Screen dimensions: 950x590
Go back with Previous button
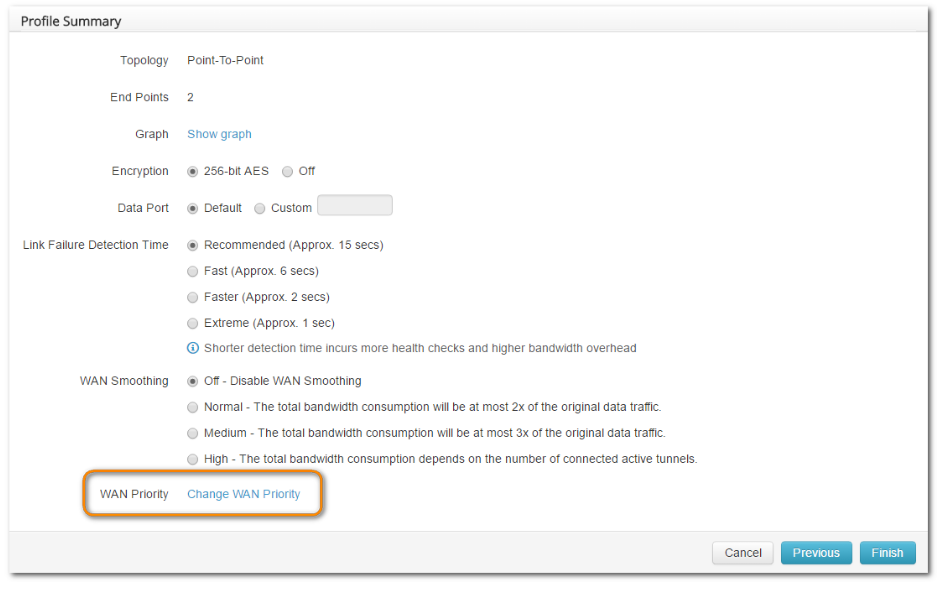pos(816,553)
